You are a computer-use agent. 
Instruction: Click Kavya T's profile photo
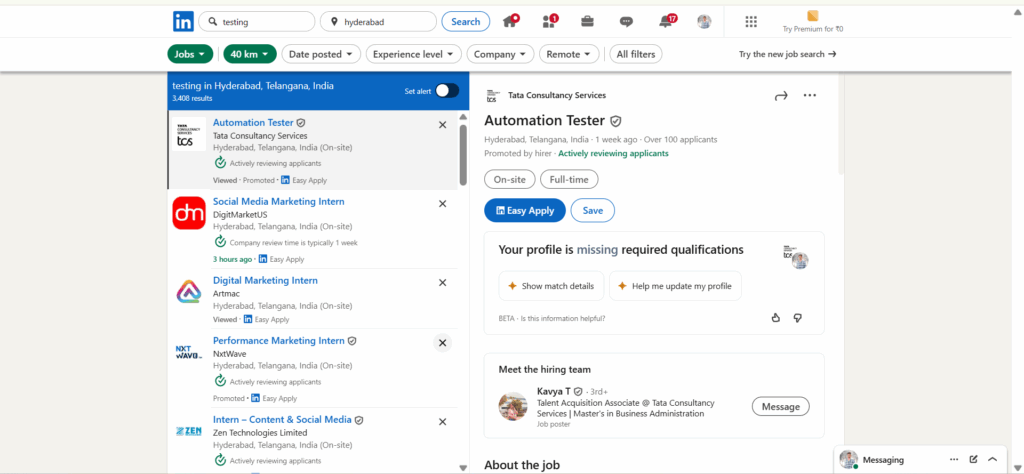[x=513, y=406]
